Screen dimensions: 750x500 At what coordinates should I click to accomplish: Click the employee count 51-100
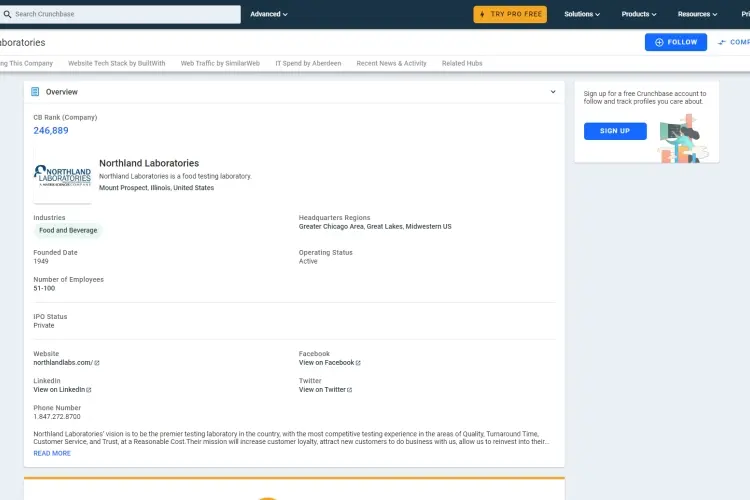[44, 288]
